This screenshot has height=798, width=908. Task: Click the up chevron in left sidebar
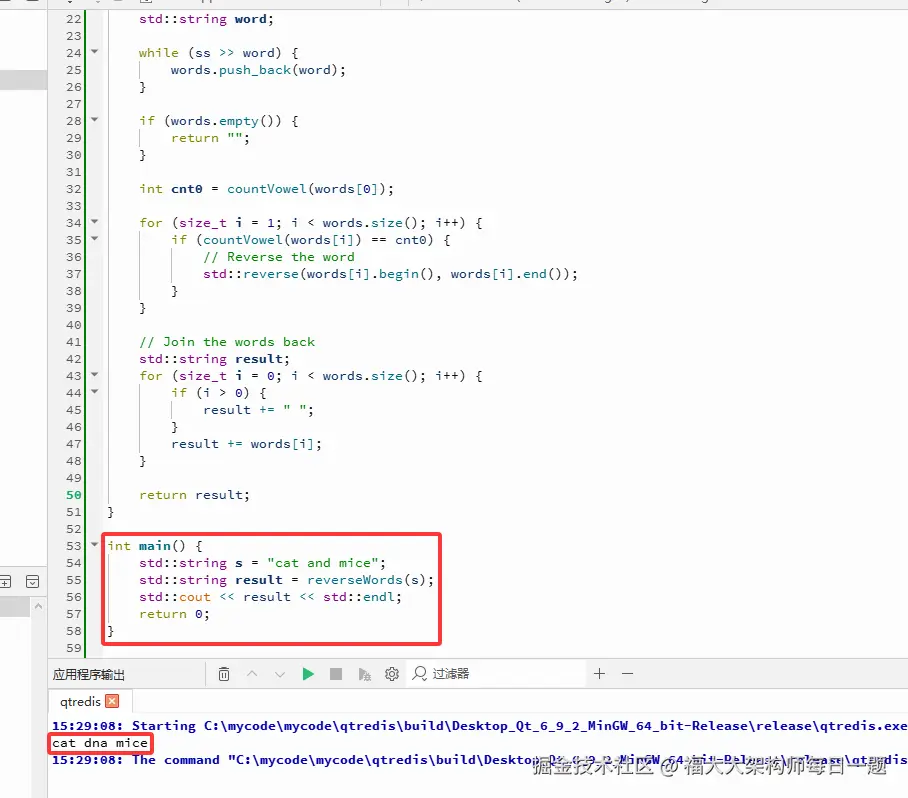[38, 607]
